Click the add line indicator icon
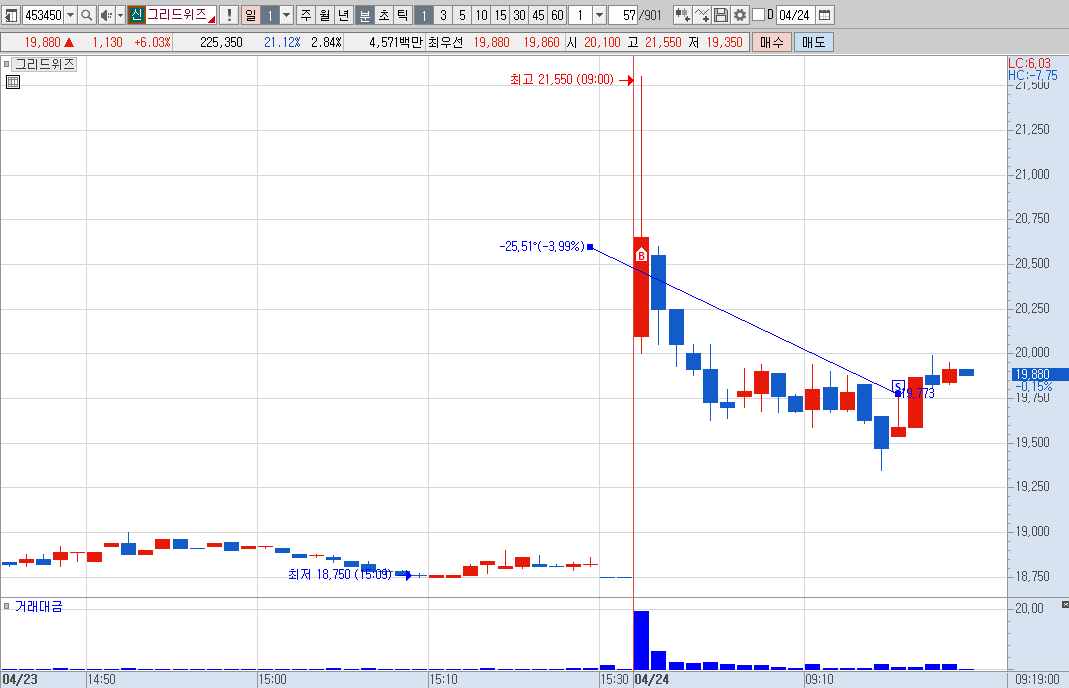The image size is (1069, 688). pyautogui.click(x=702, y=15)
